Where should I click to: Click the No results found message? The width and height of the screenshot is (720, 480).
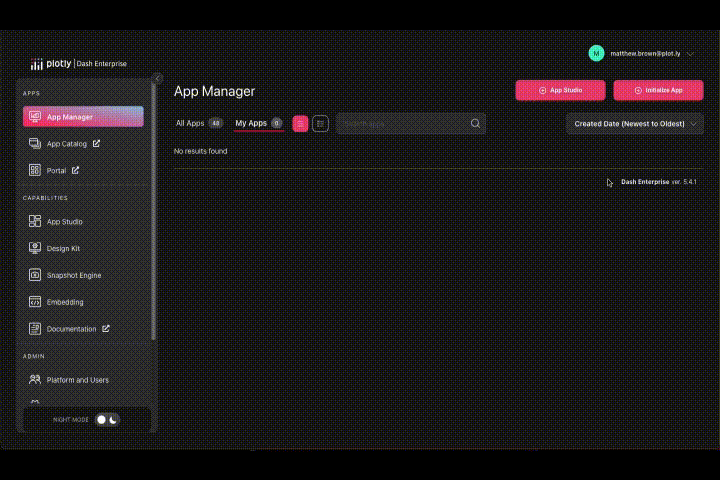[x=201, y=151]
